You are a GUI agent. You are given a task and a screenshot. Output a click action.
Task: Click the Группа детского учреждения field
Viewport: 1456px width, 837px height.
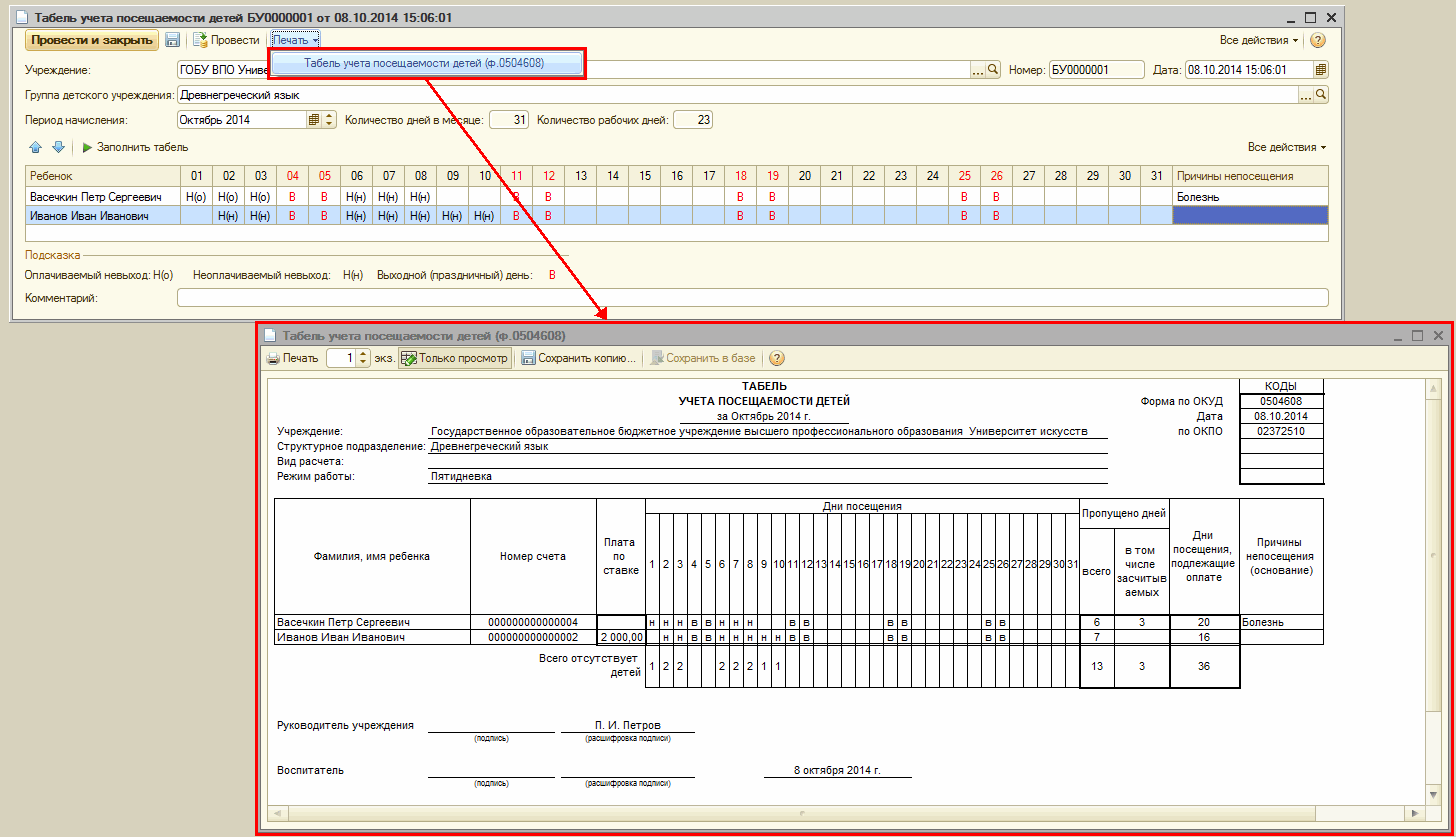coord(737,95)
